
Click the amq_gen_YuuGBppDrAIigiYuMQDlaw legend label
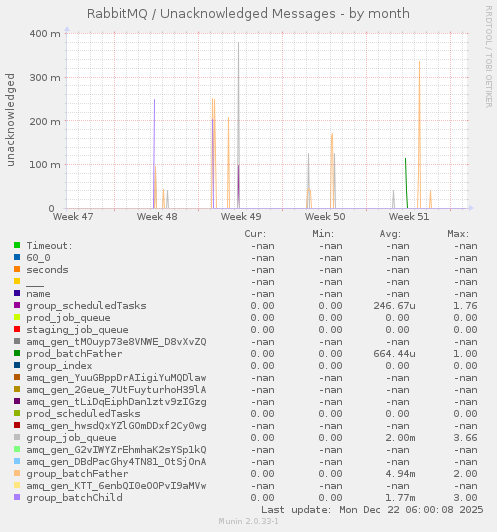[116, 378]
